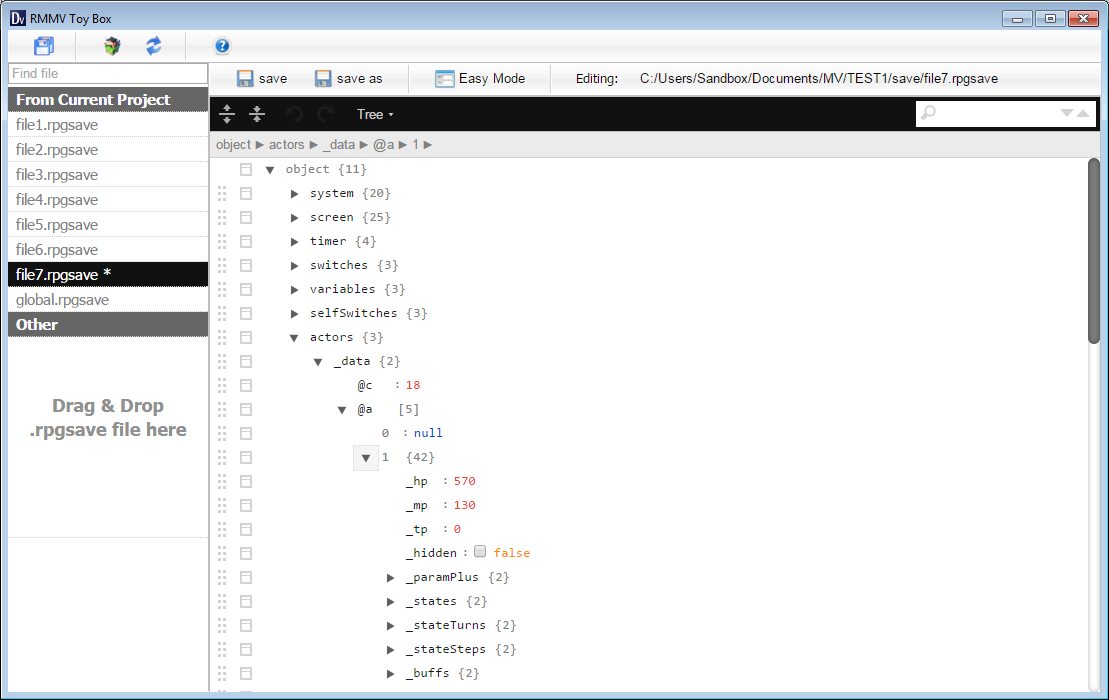The height and width of the screenshot is (700, 1109).
Task: Open action menu box for _hp row
Action: click(246, 482)
